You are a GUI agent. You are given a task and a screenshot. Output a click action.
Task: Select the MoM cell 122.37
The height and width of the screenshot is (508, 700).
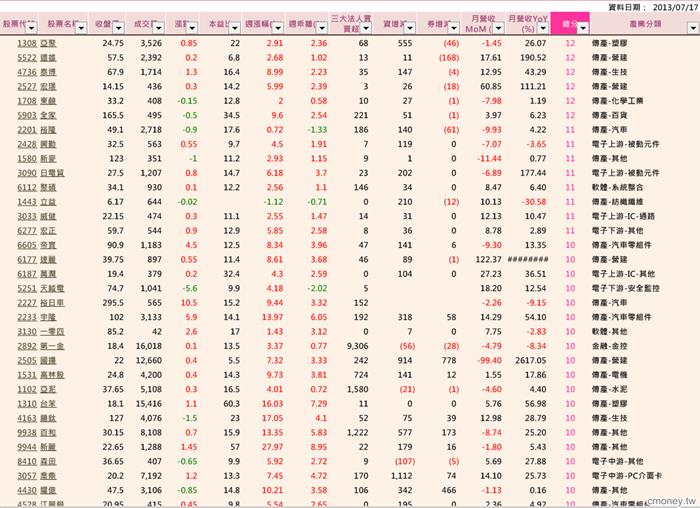coord(489,260)
